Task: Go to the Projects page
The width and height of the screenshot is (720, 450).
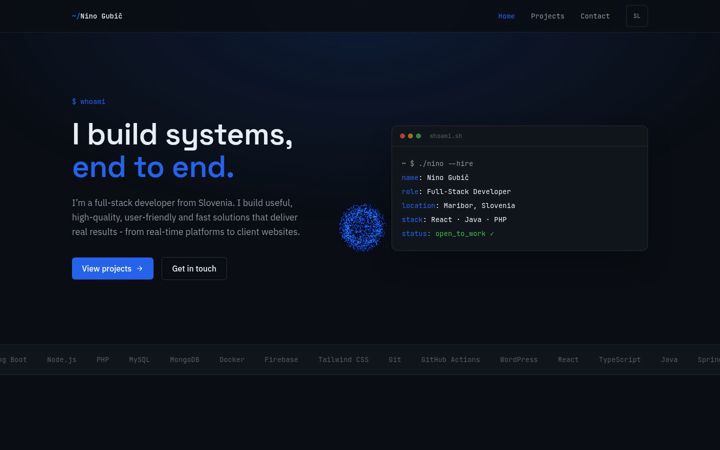Action: coord(547,16)
